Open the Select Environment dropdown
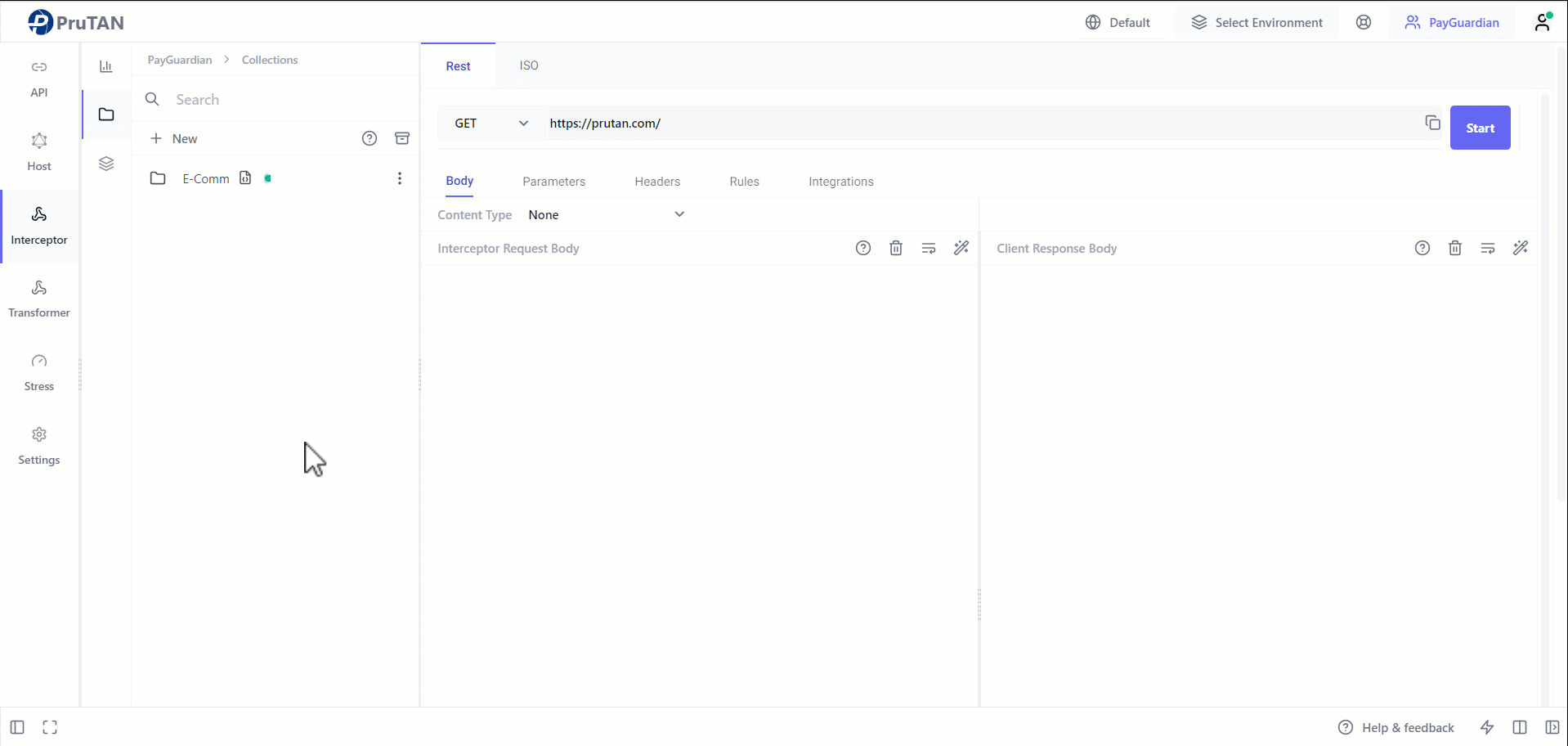Screen dimensions: 1568x746 [x=1257, y=22]
